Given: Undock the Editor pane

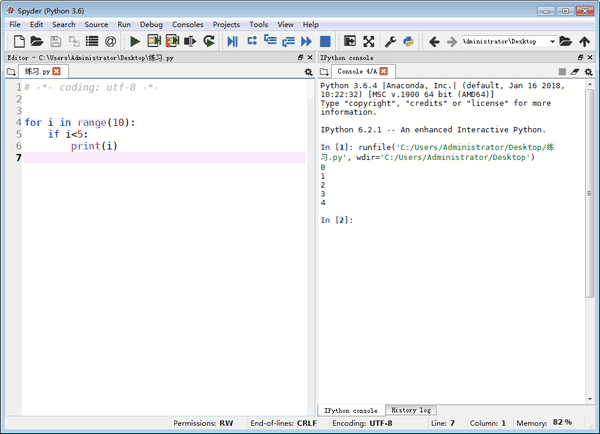Looking at the screenshot, I should click(300, 57).
